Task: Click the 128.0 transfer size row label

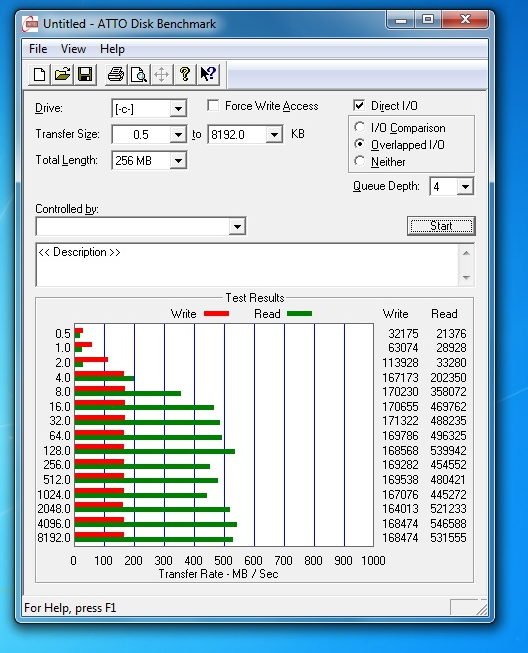Action: (x=57, y=450)
